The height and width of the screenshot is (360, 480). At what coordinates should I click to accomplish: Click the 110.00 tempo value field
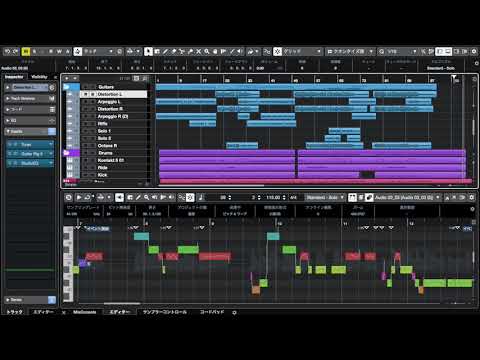[x=273, y=198]
